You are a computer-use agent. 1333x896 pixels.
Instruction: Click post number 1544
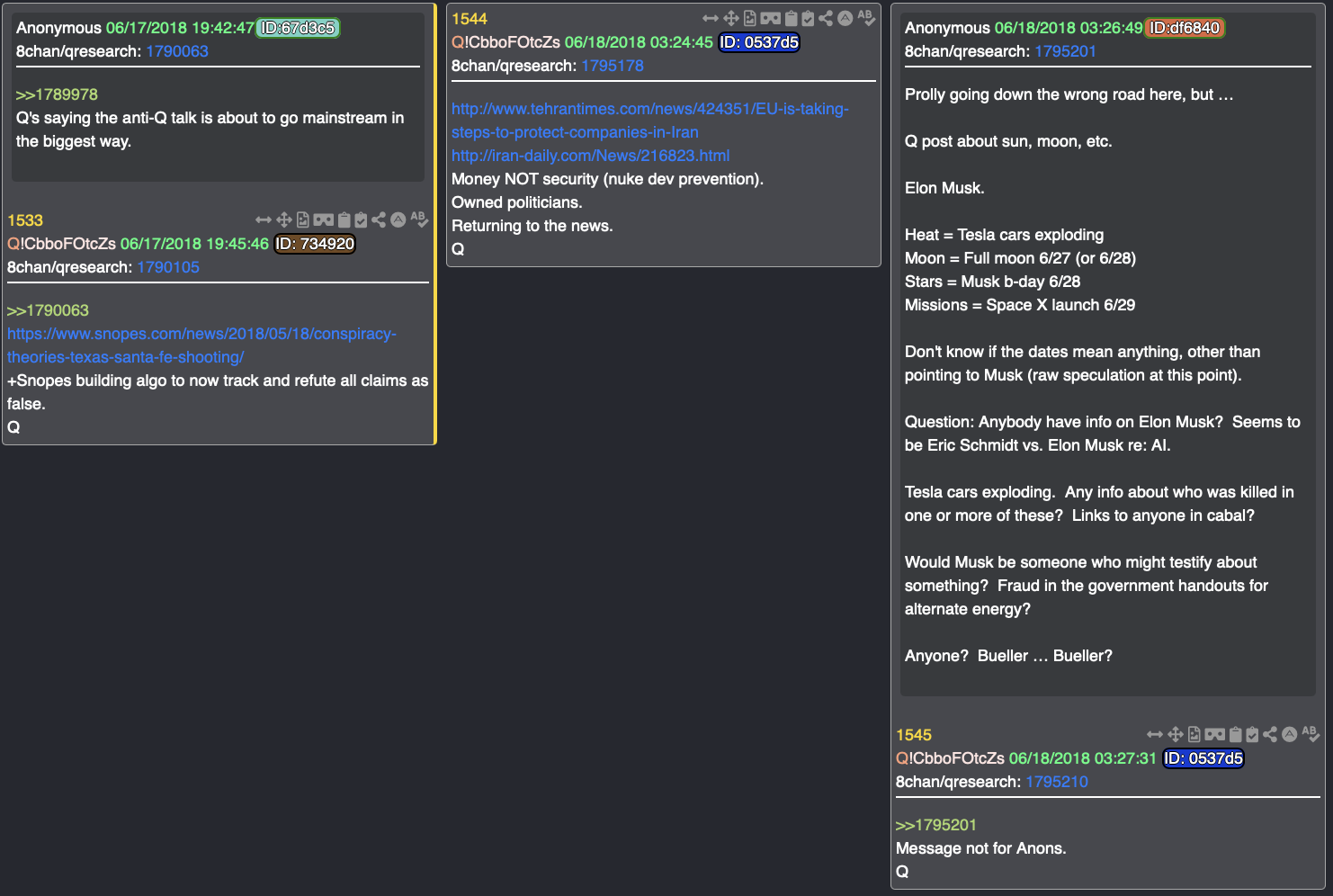click(x=470, y=19)
